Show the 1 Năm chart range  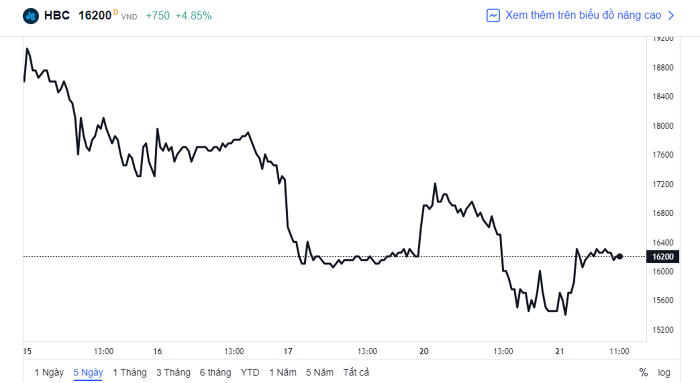(x=283, y=372)
